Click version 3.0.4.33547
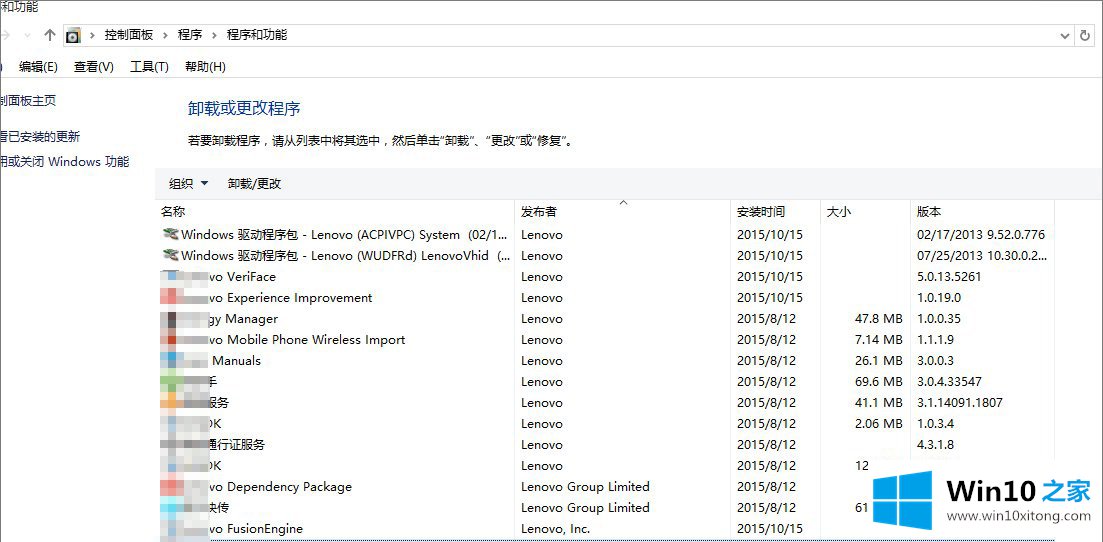This screenshot has width=1103, height=542. coord(950,382)
